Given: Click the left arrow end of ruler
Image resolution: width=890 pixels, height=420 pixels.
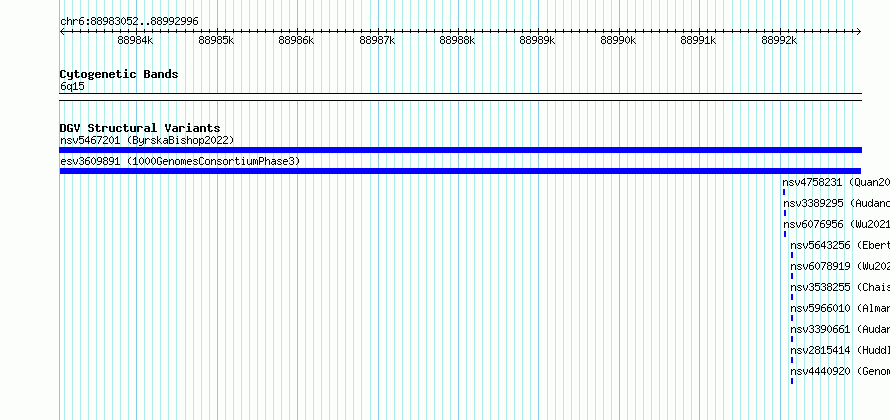Looking at the screenshot, I should coord(62,31).
